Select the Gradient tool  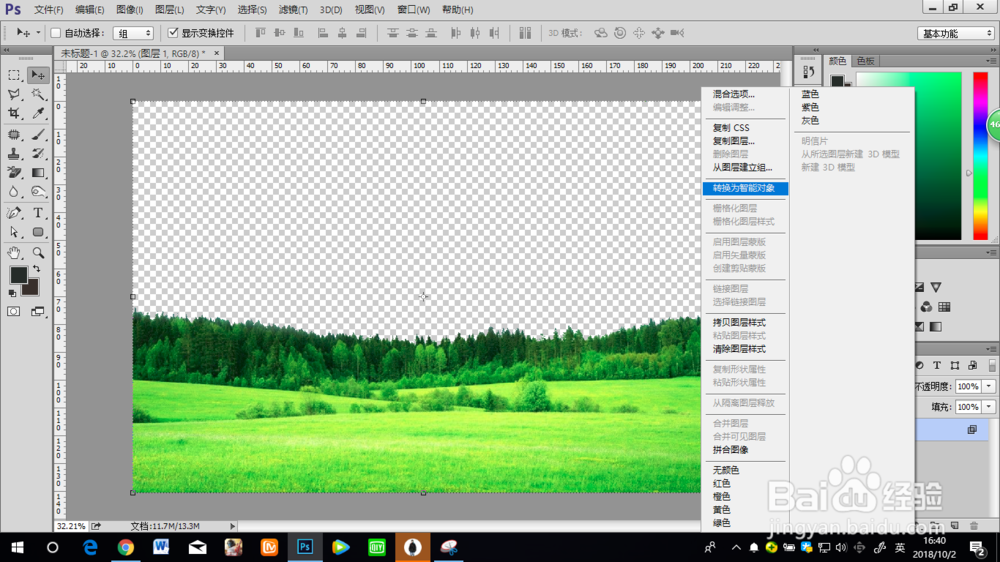click(38, 173)
